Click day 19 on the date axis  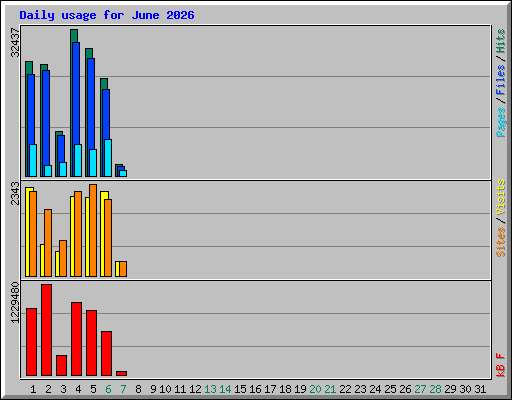point(300,389)
